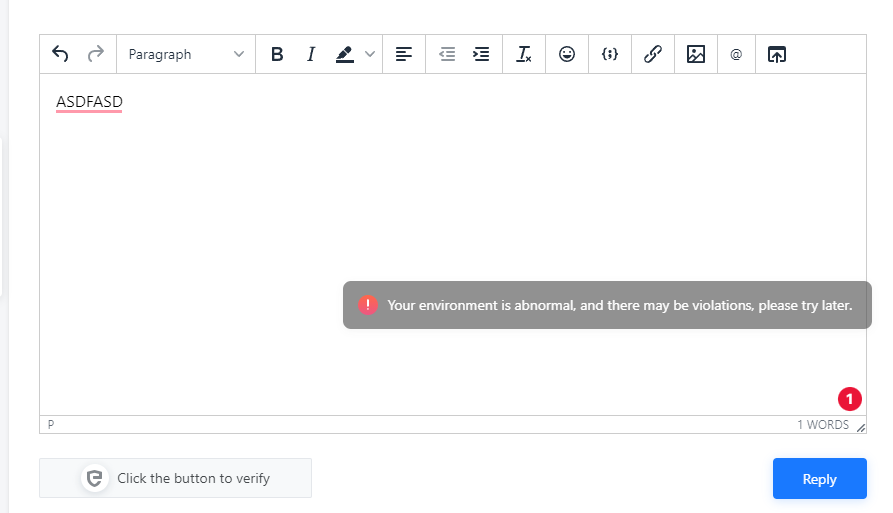Insert a code sample block

pos(609,55)
